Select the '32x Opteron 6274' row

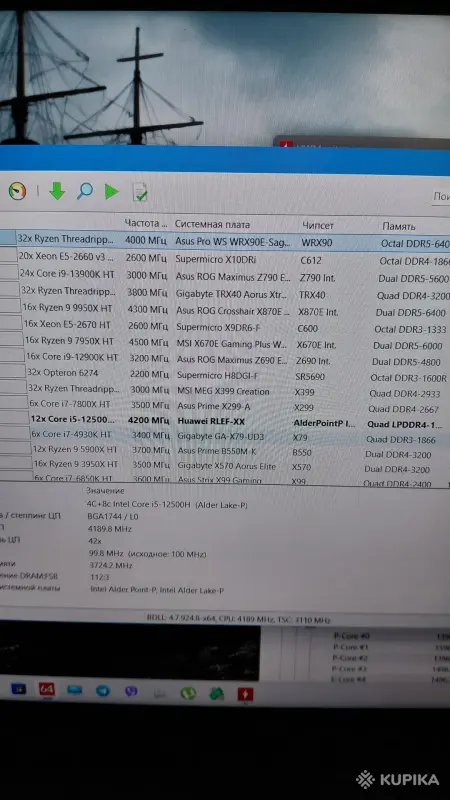[x=225, y=374]
